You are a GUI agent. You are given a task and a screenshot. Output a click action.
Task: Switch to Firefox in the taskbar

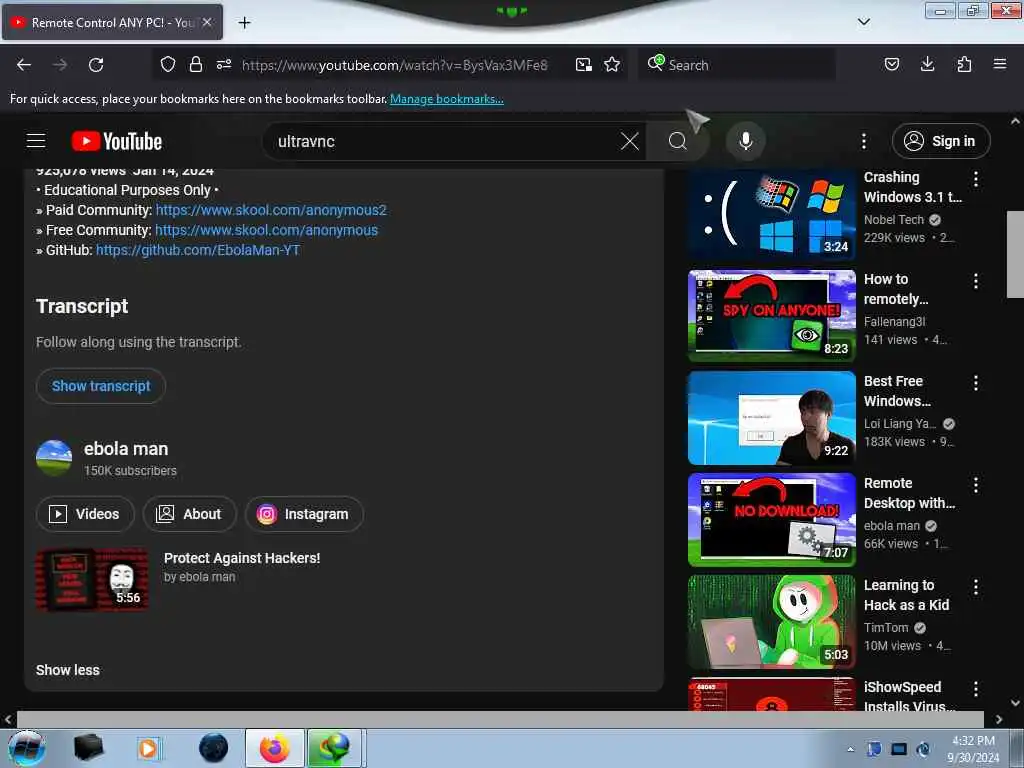coord(274,748)
